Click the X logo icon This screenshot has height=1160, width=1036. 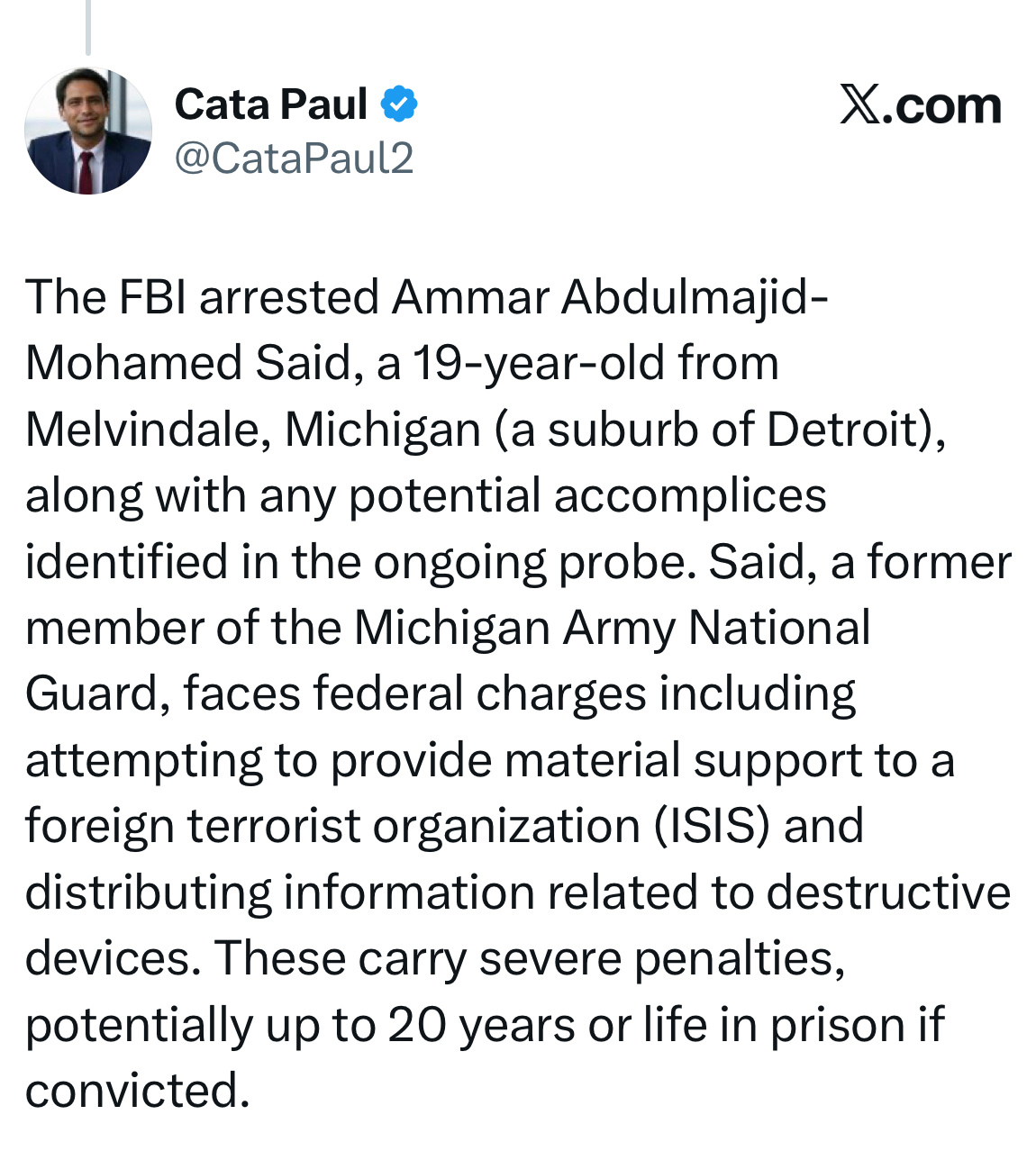click(859, 105)
